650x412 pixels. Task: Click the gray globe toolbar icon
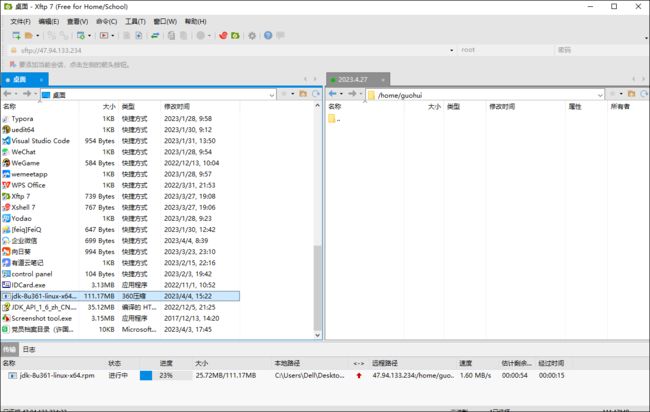point(201,36)
